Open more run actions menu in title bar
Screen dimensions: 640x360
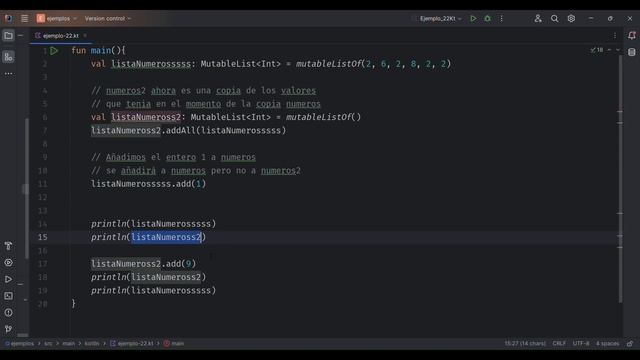pos(502,18)
